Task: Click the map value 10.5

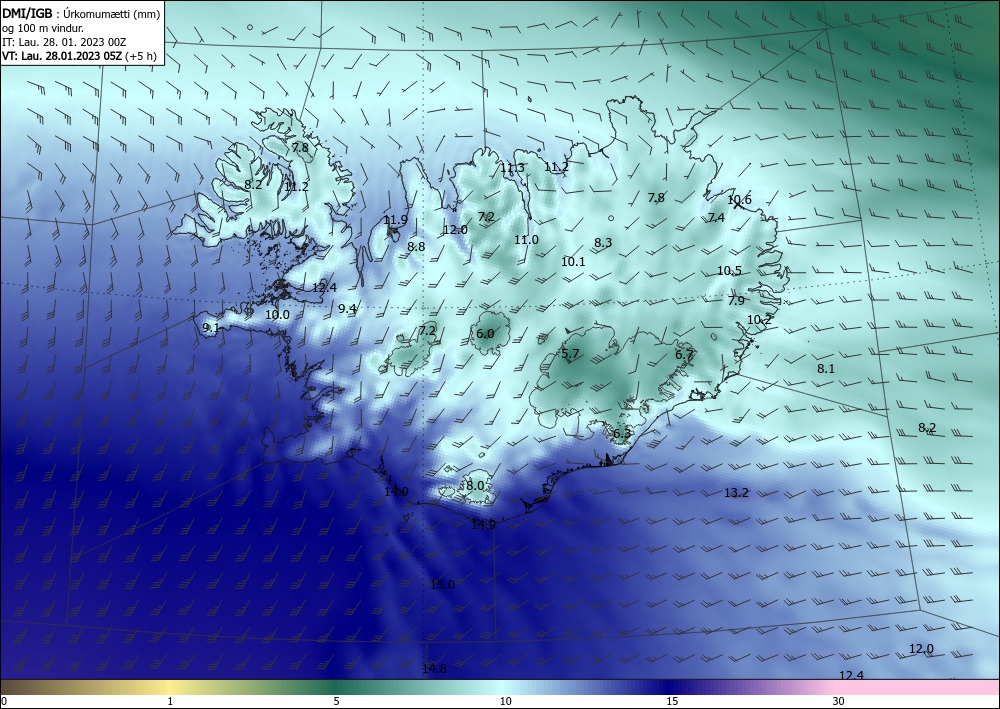Action: click(729, 270)
